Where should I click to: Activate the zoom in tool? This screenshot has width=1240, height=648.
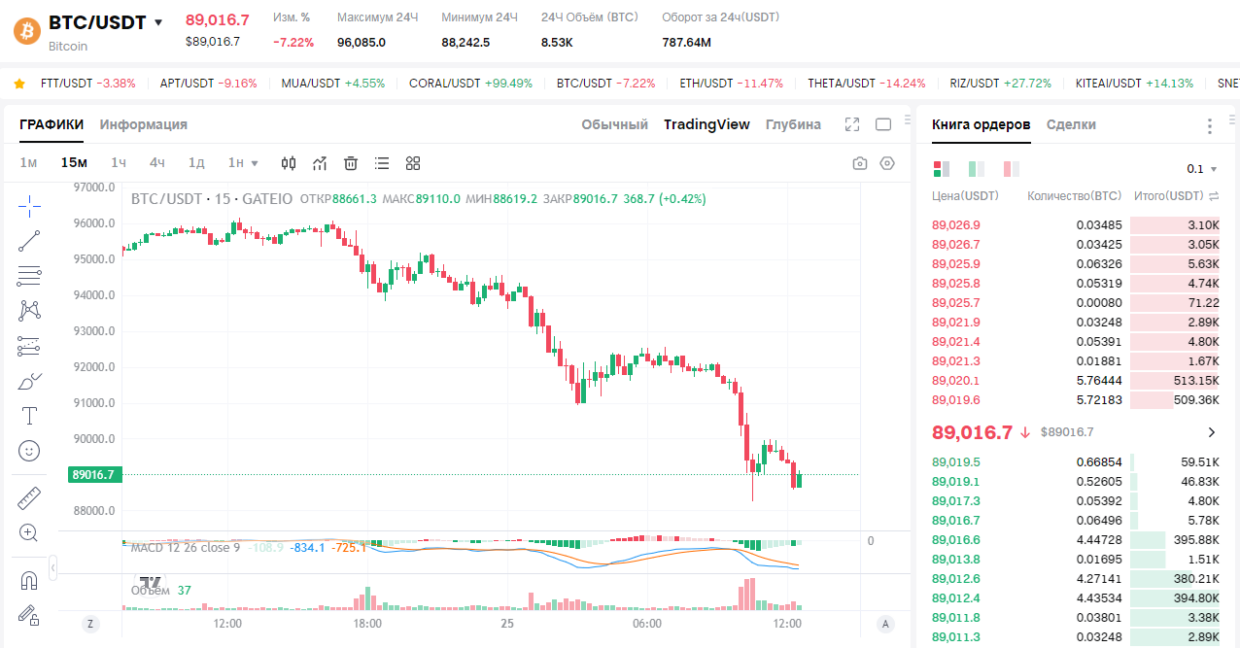coord(29,533)
